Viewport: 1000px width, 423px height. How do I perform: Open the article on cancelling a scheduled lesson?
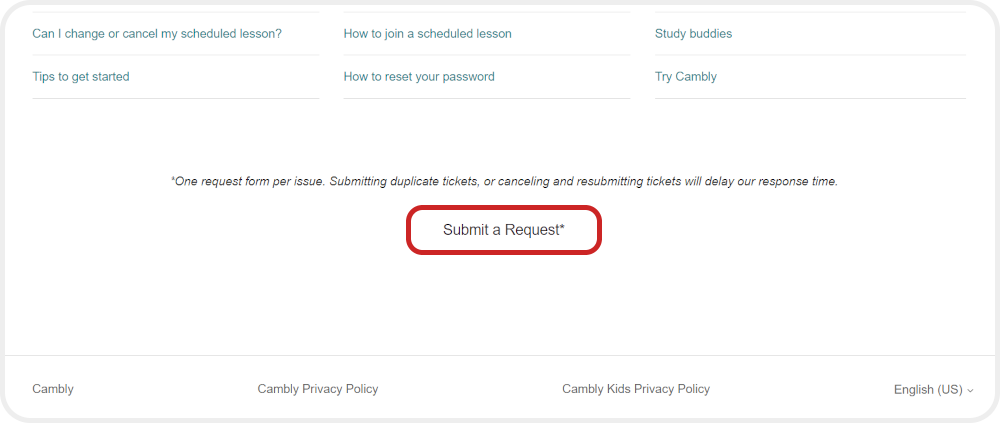157,34
